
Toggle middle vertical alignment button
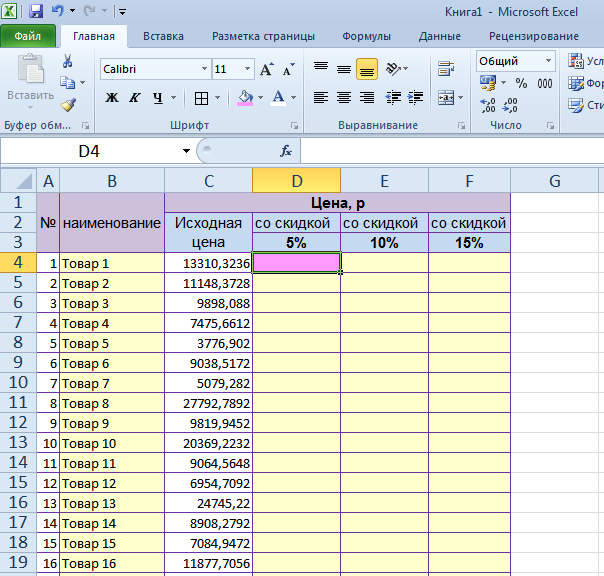point(344,70)
